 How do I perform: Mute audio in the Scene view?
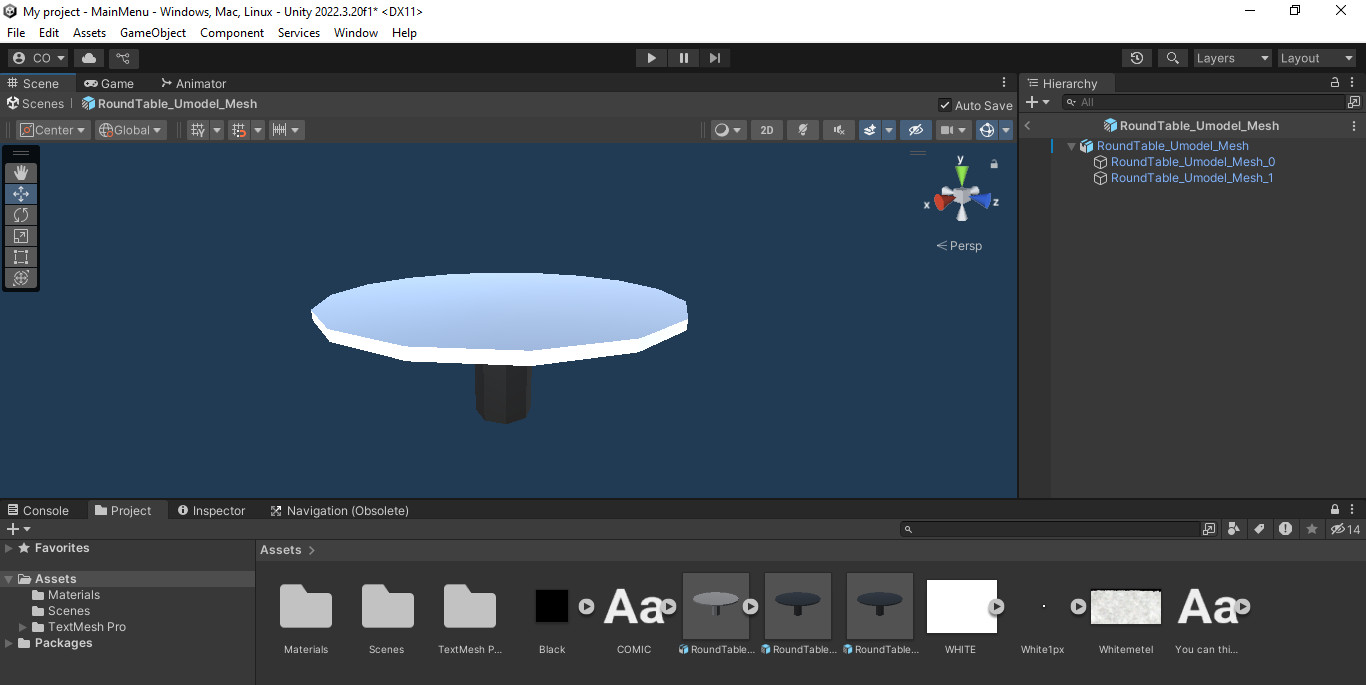[x=839, y=129]
